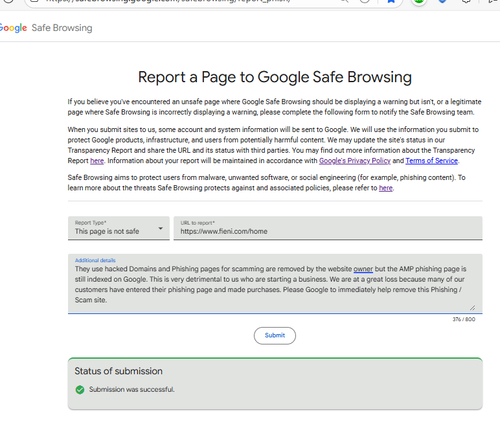This screenshot has height=437, width=500.
Task: Click the 376 / 800 character counter
Action: point(464,319)
